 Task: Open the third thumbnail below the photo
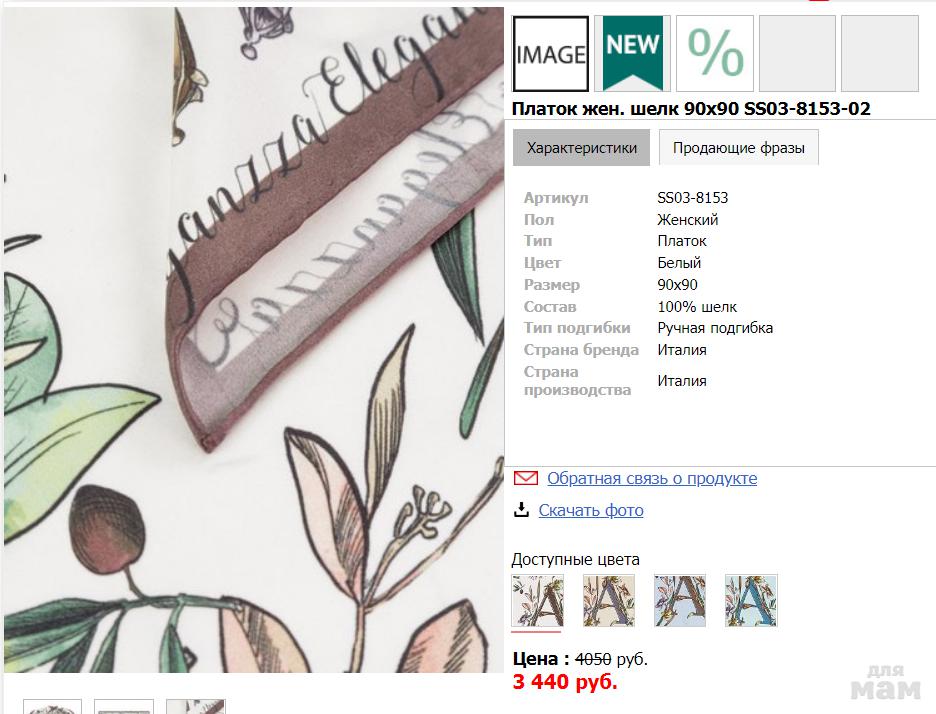click(195, 706)
